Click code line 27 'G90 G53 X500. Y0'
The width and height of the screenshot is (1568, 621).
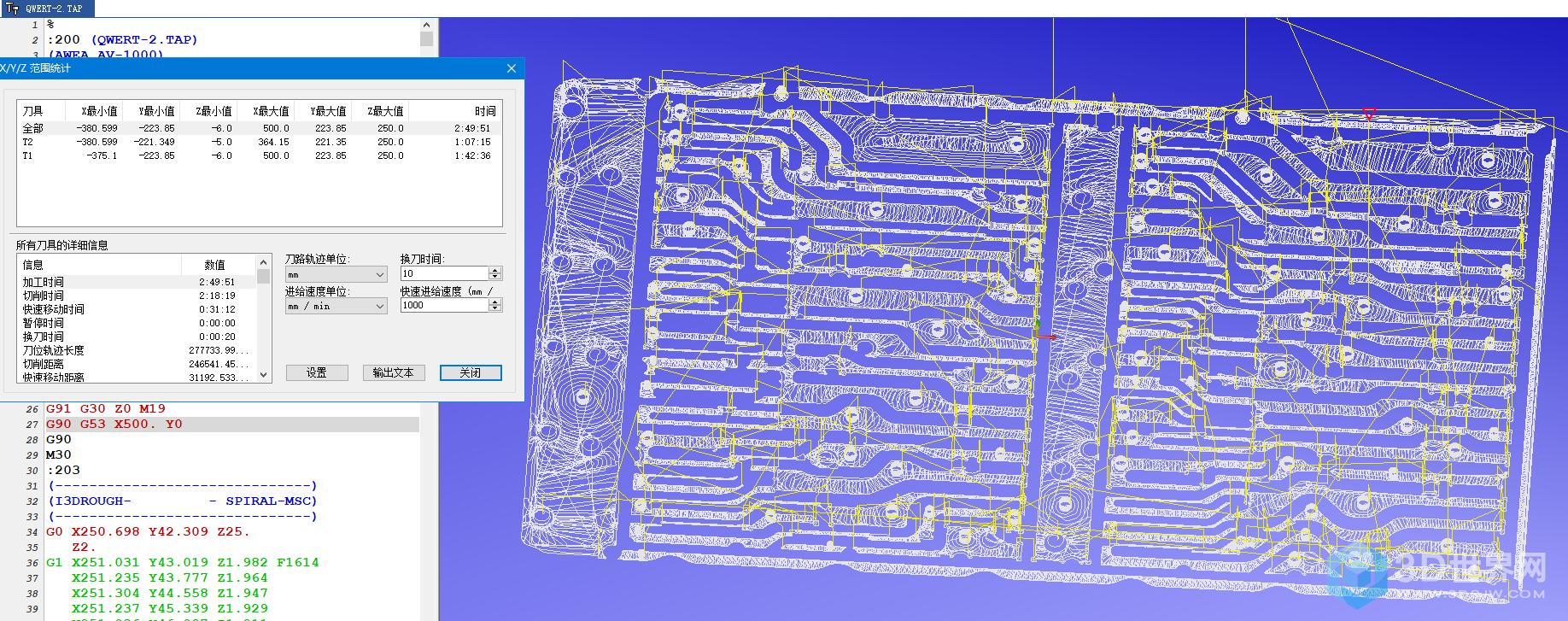[x=114, y=425]
